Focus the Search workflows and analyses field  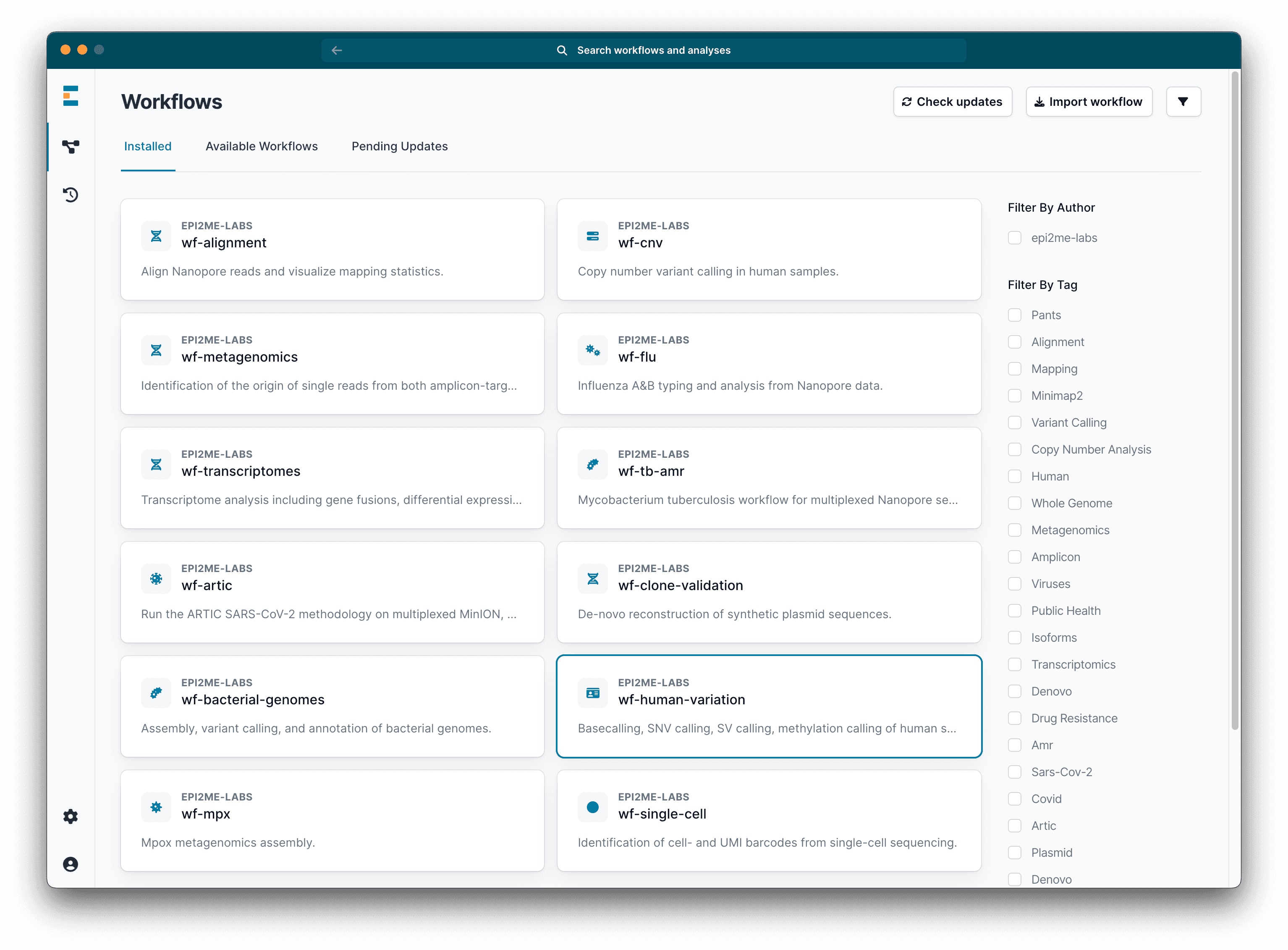pos(653,50)
